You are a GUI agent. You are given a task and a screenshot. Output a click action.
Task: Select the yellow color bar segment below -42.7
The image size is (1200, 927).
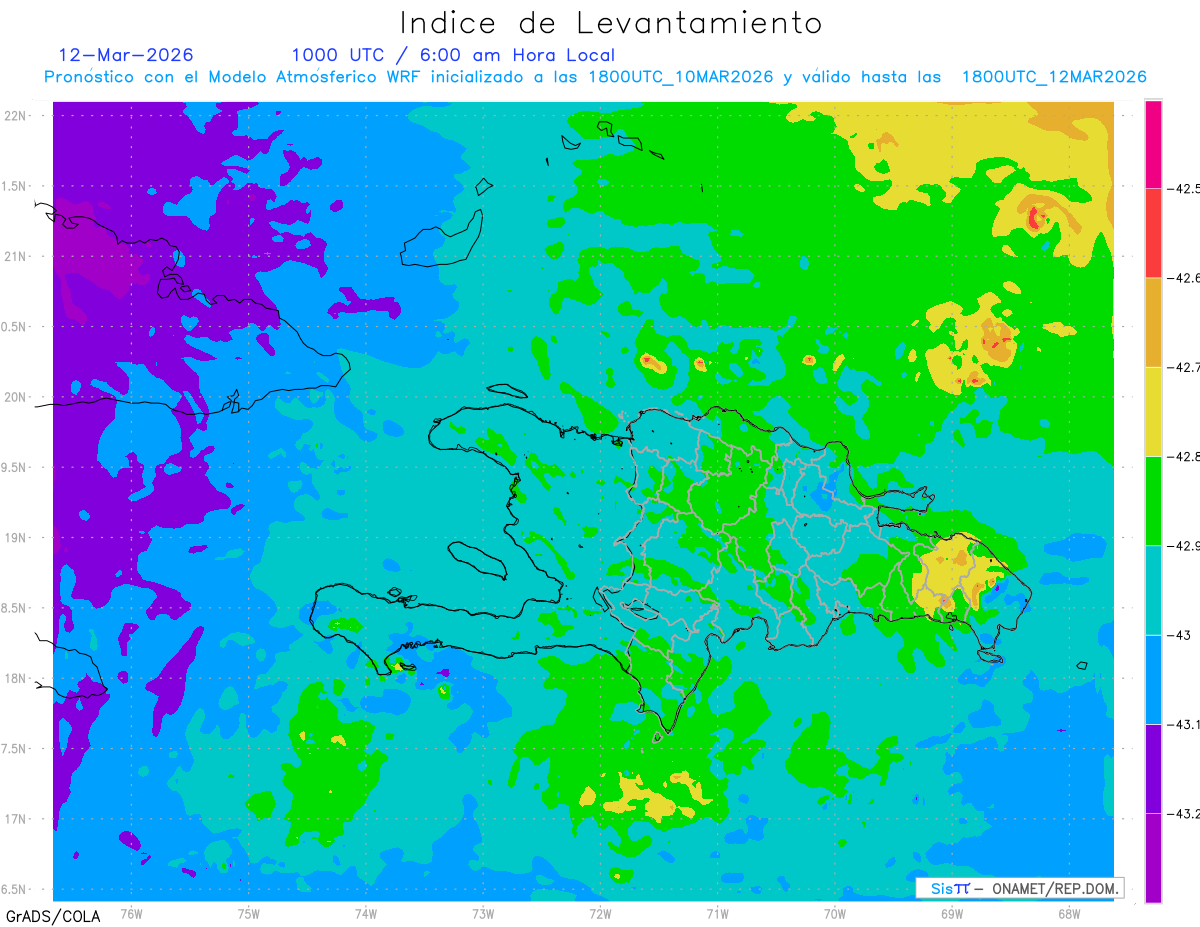[x=1153, y=411]
